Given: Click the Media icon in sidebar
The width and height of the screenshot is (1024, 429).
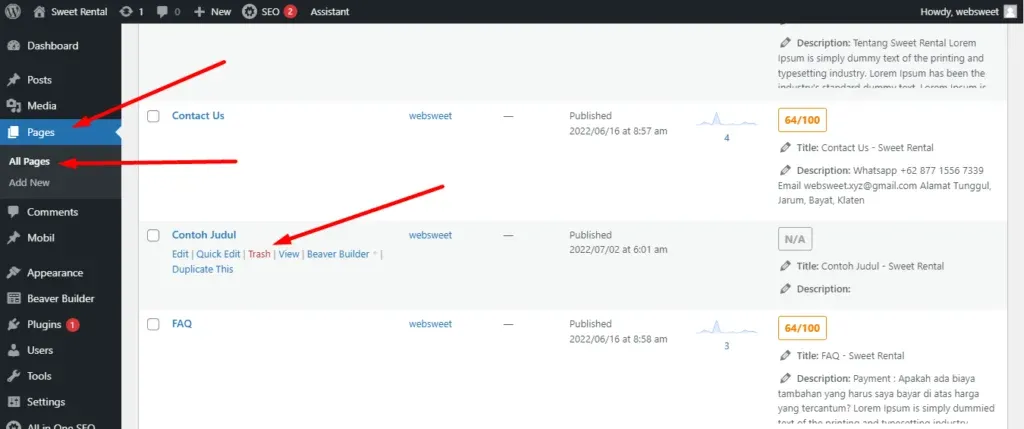Looking at the screenshot, I should tap(13, 106).
